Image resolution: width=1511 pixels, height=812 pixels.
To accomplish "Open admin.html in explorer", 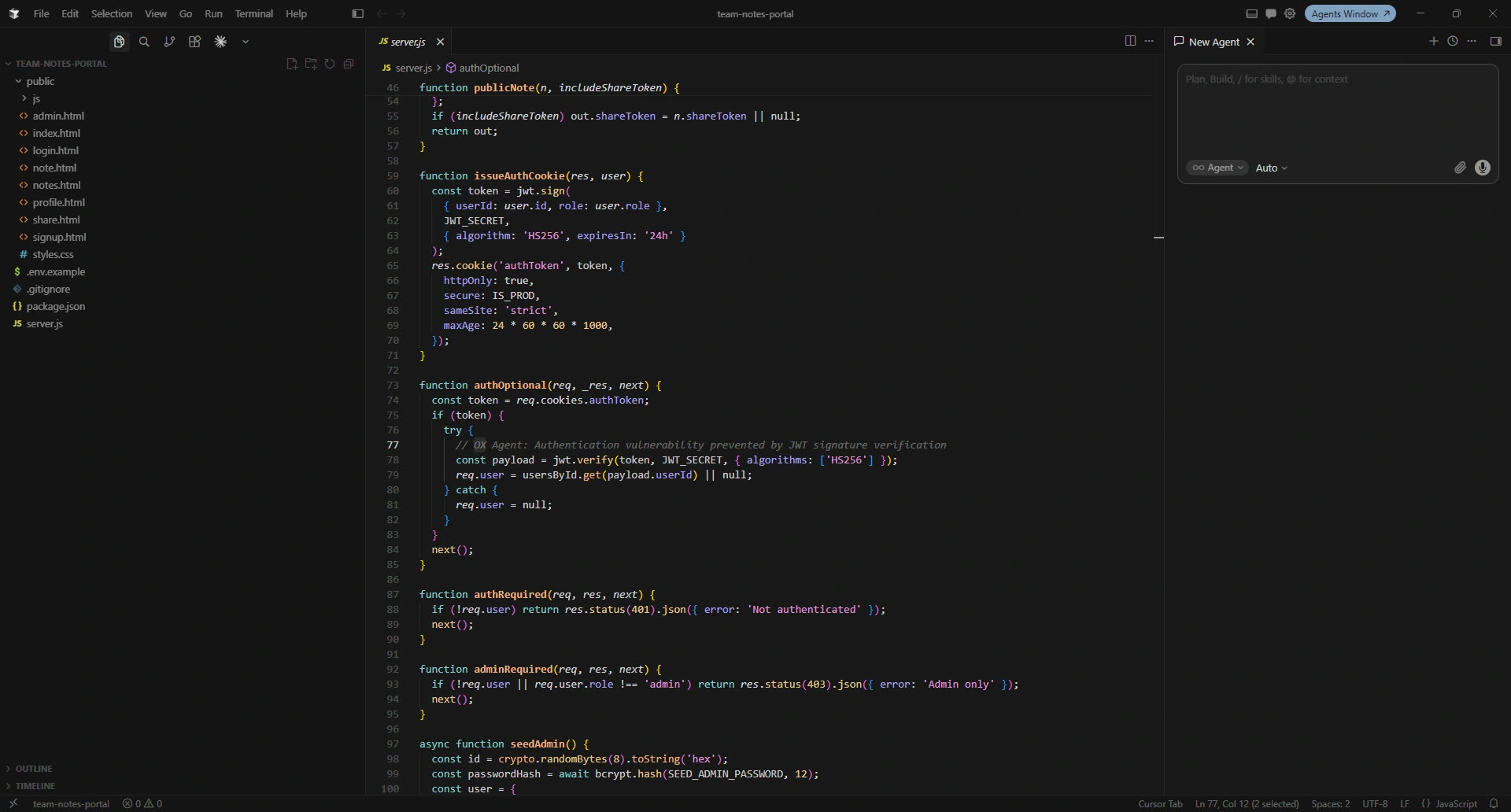I will [x=58, y=116].
